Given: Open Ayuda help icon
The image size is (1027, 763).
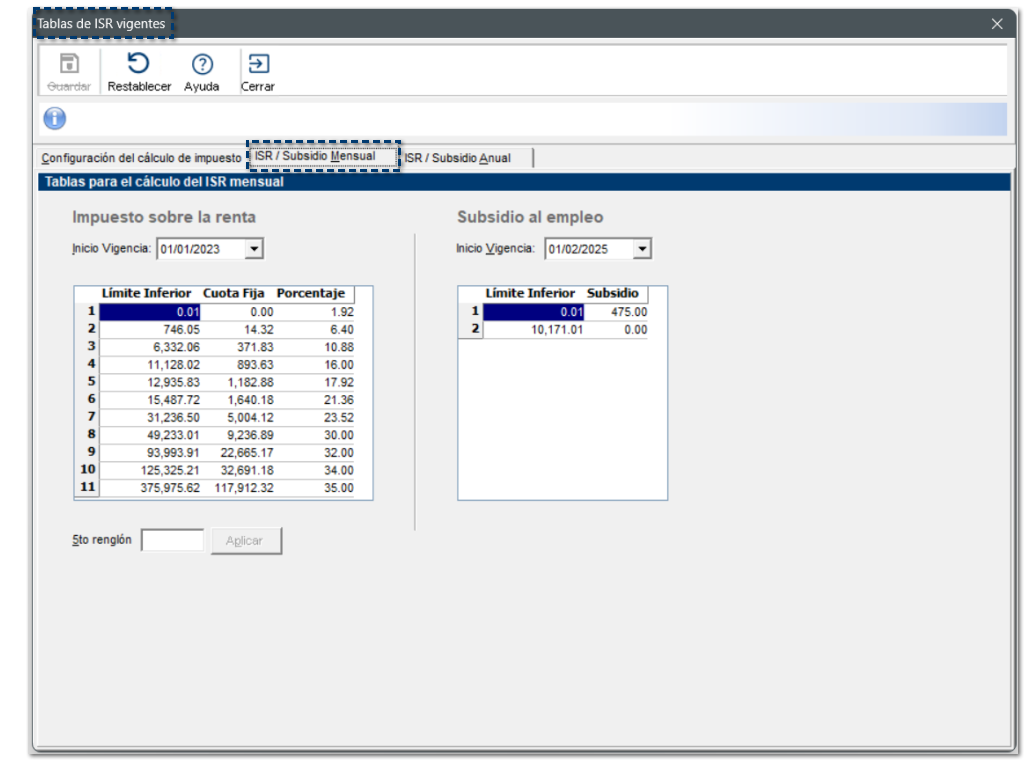Looking at the screenshot, I should point(202,65).
